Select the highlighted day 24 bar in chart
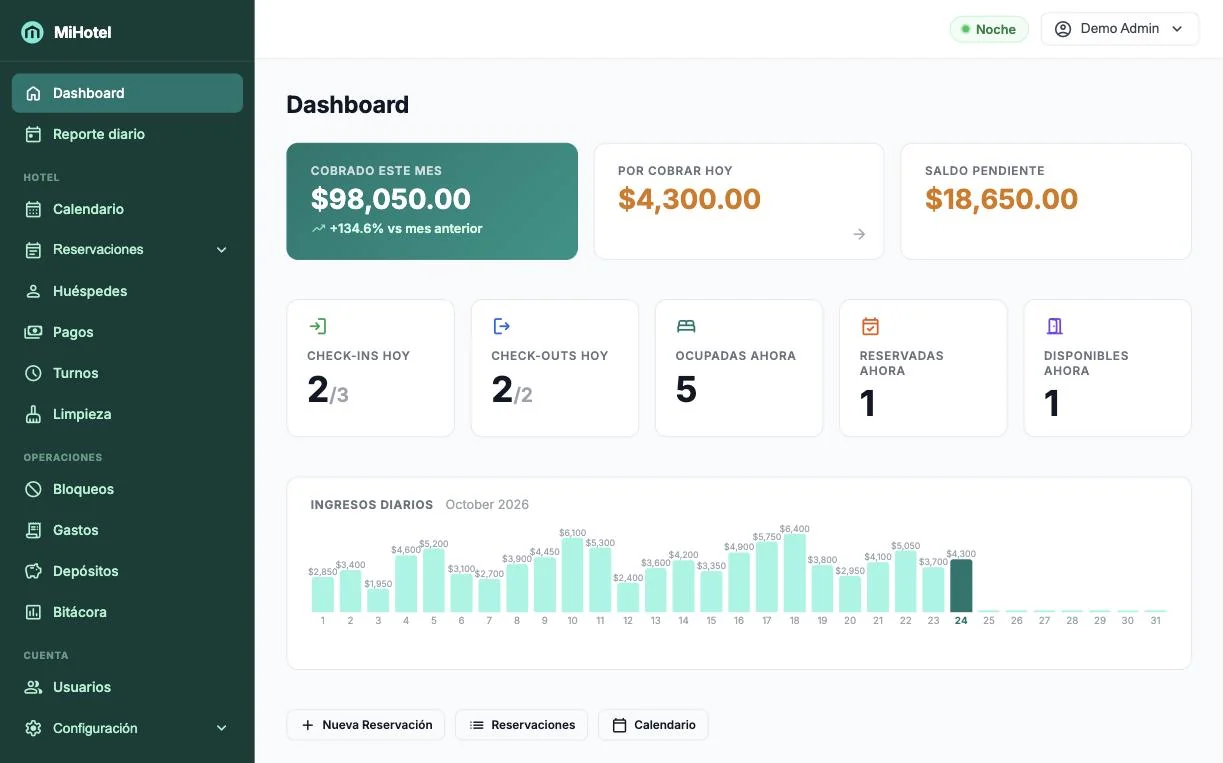Image resolution: width=1223 pixels, height=763 pixels. click(x=961, y=585)
